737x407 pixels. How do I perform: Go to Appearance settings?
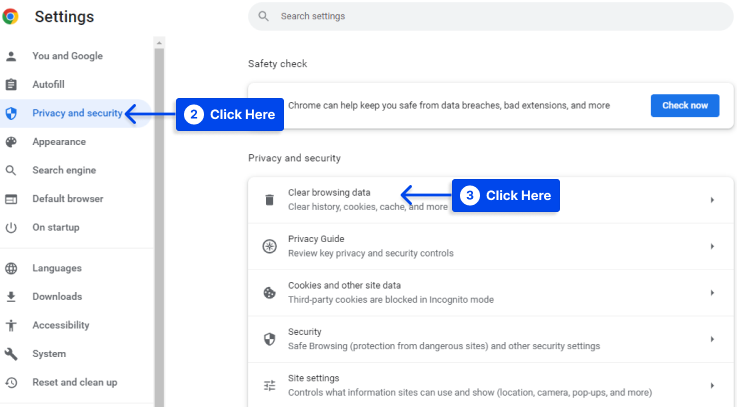(x=59, y=142)
